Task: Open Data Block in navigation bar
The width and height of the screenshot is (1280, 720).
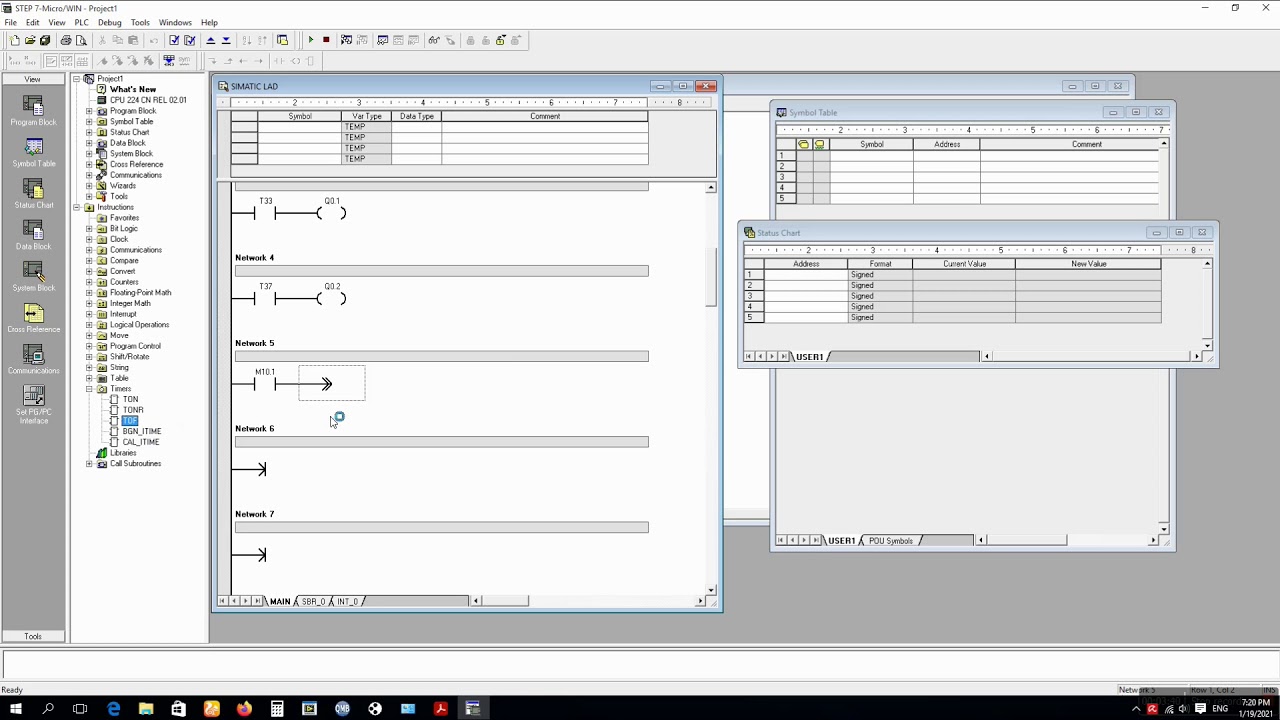Action: [33, 236]
